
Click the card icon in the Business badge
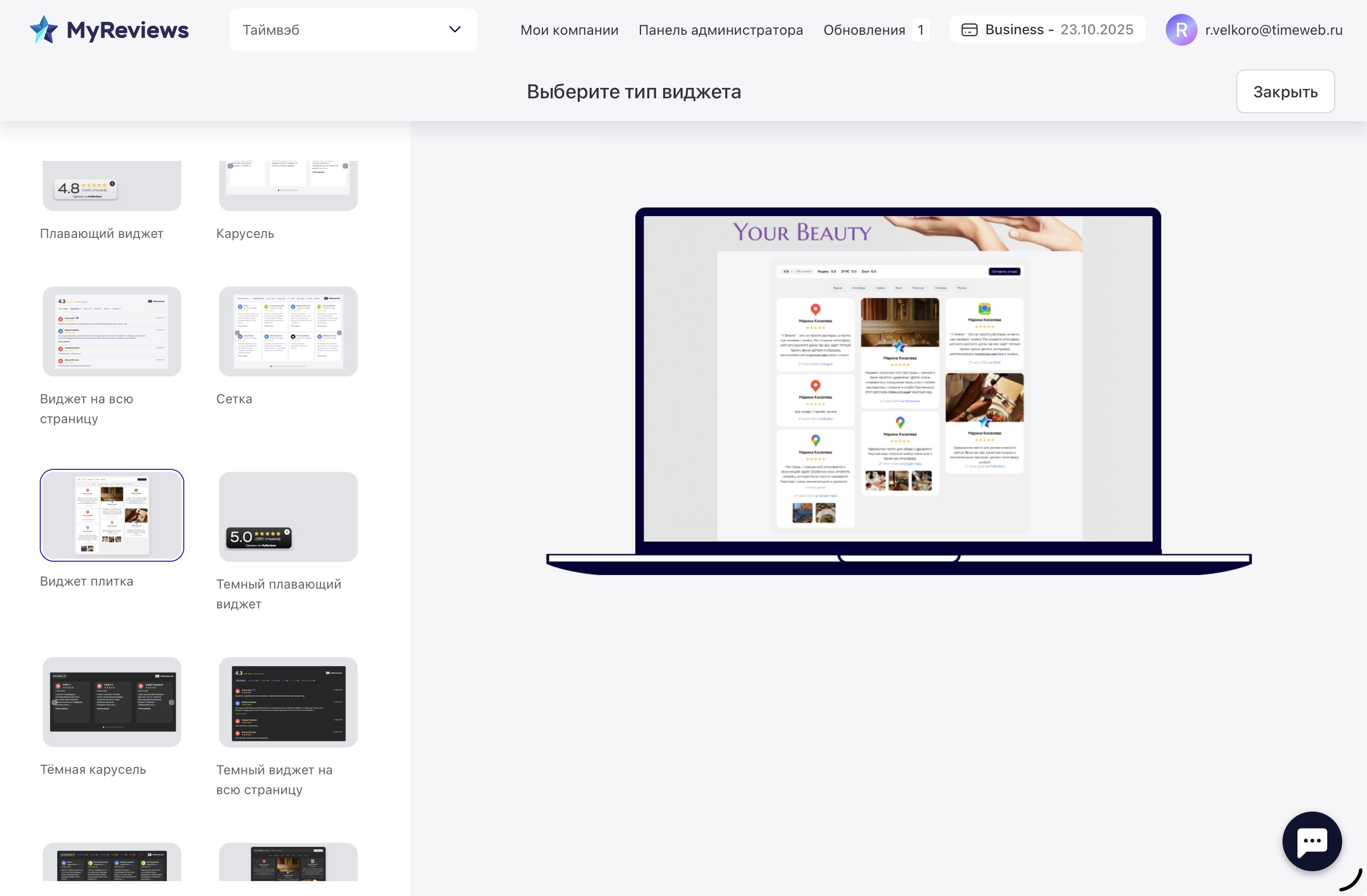coord(971,29)
